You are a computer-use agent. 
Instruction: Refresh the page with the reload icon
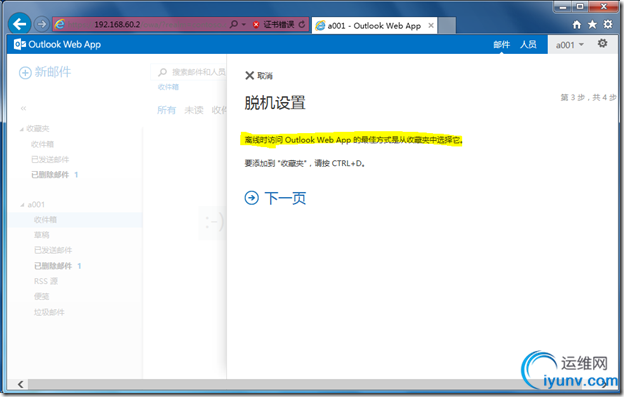(x=302, y=25)
